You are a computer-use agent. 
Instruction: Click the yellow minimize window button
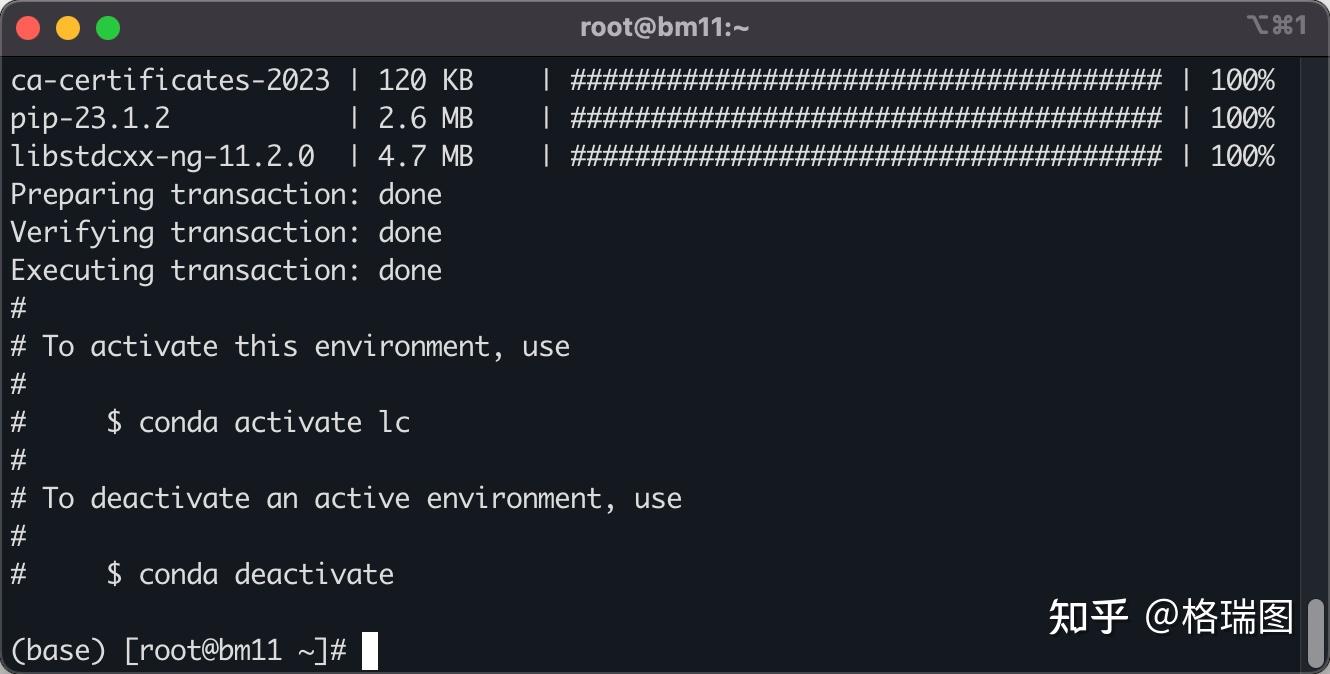click(68, 28)
